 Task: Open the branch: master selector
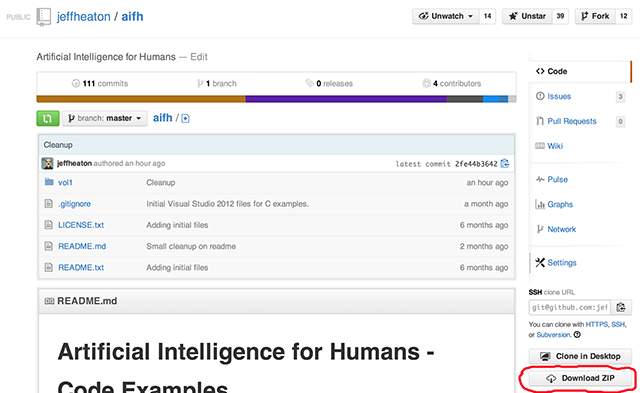[105, 118]
